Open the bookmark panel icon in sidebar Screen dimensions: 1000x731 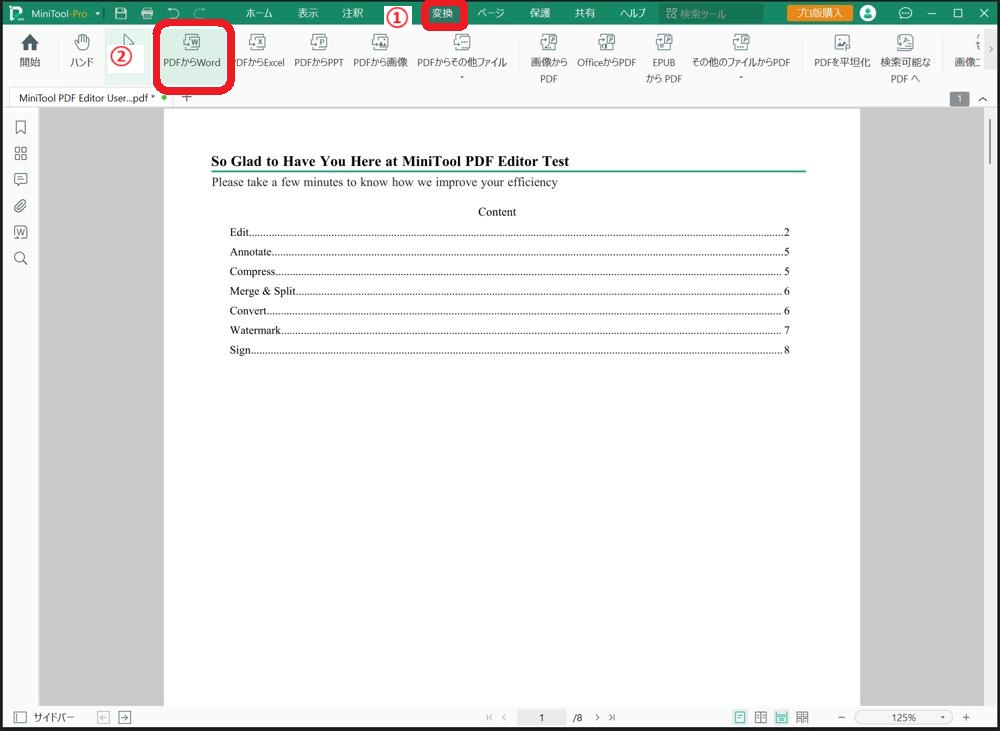pos(20,128)
